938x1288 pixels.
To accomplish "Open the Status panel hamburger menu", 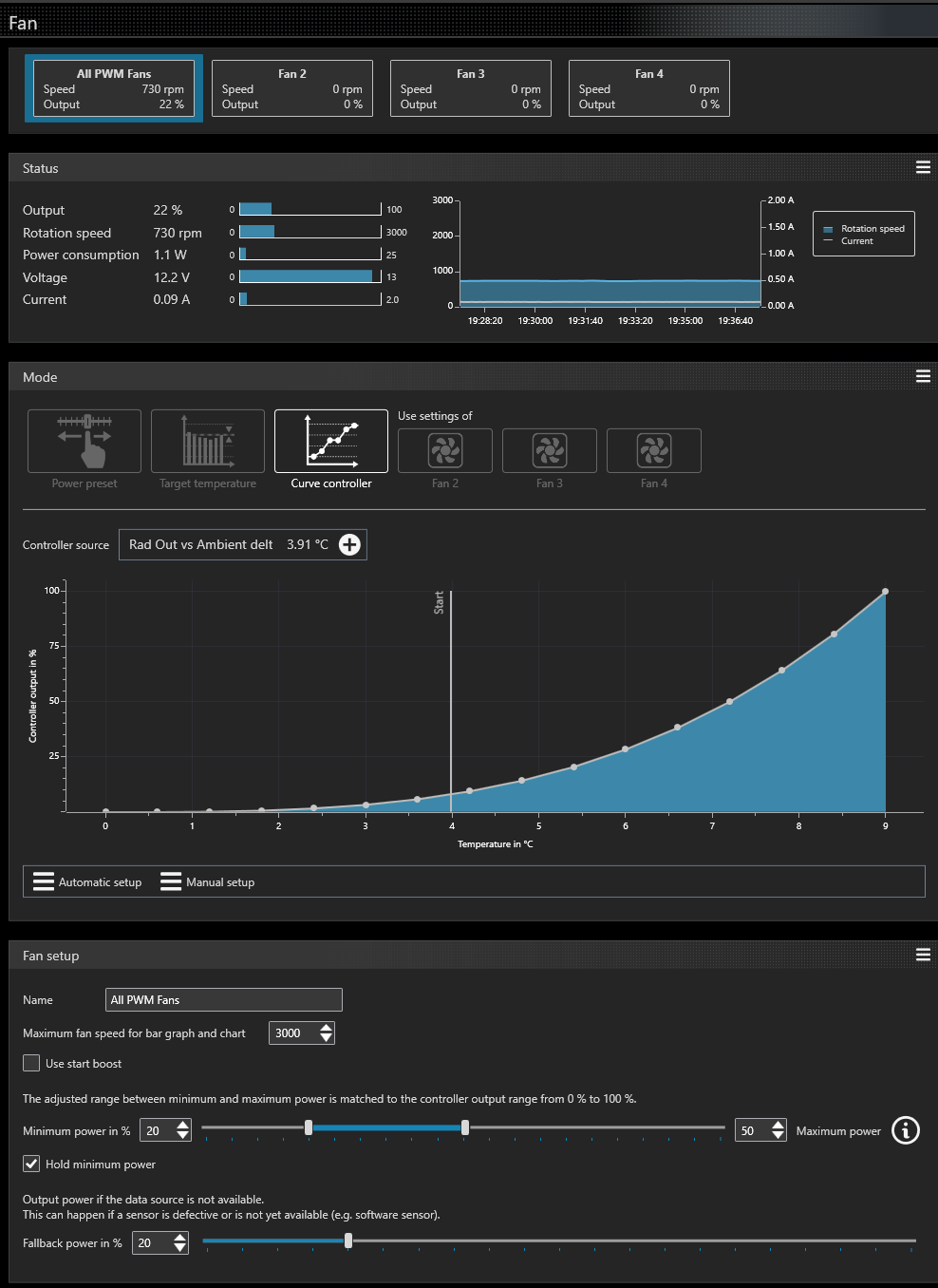I will coord(923,167).
